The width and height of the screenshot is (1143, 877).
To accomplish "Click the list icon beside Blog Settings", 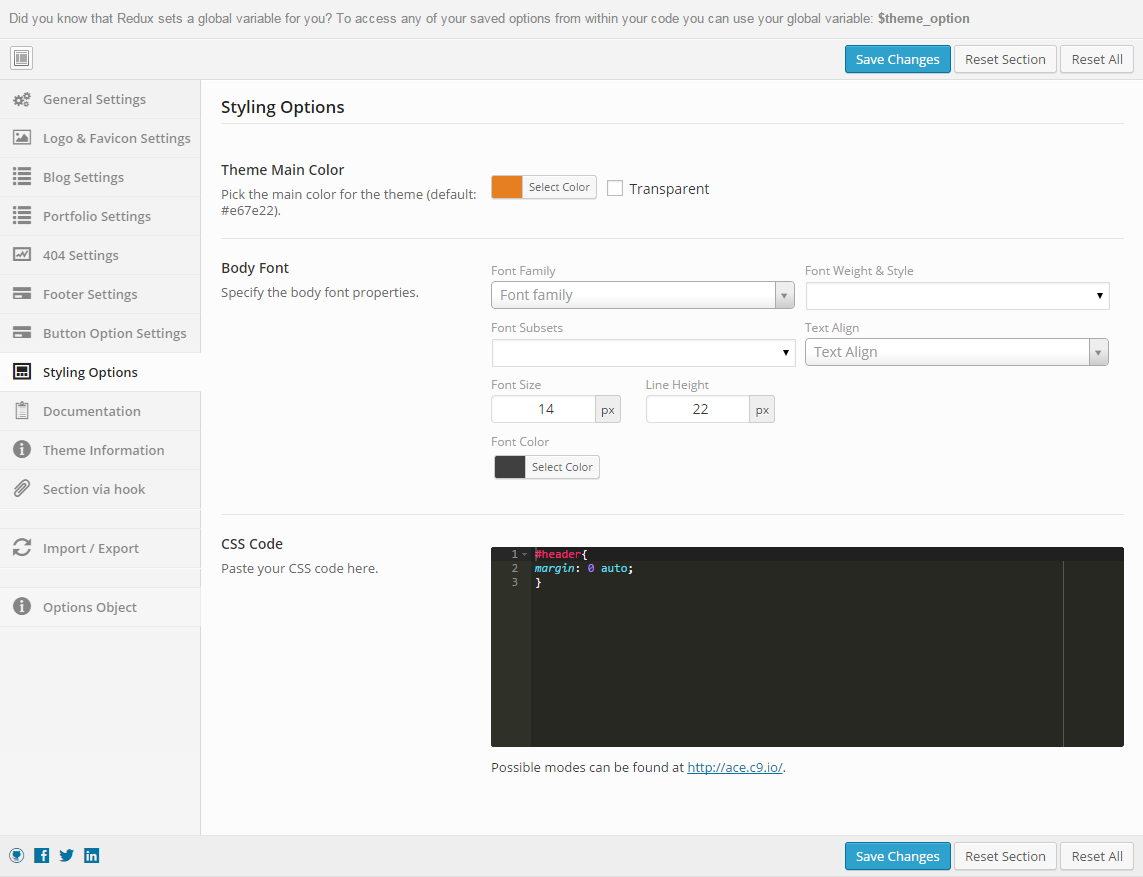I will click(x=22, y=176).
